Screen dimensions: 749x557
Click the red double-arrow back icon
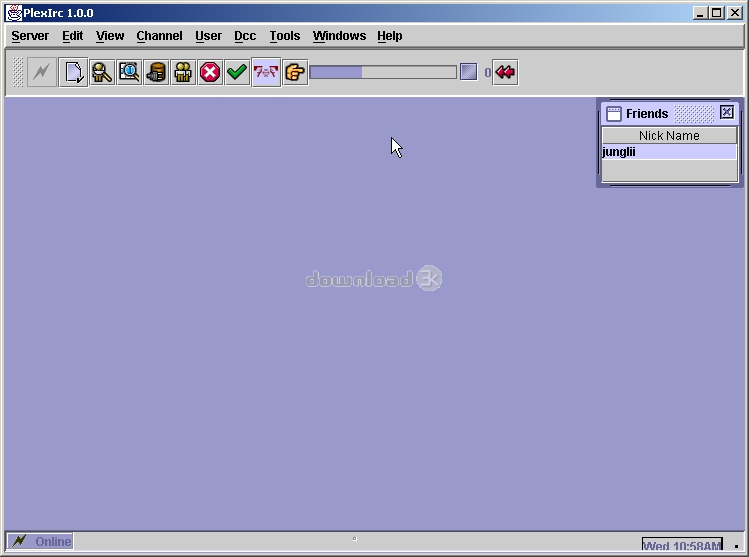click(x=505, y=72)
